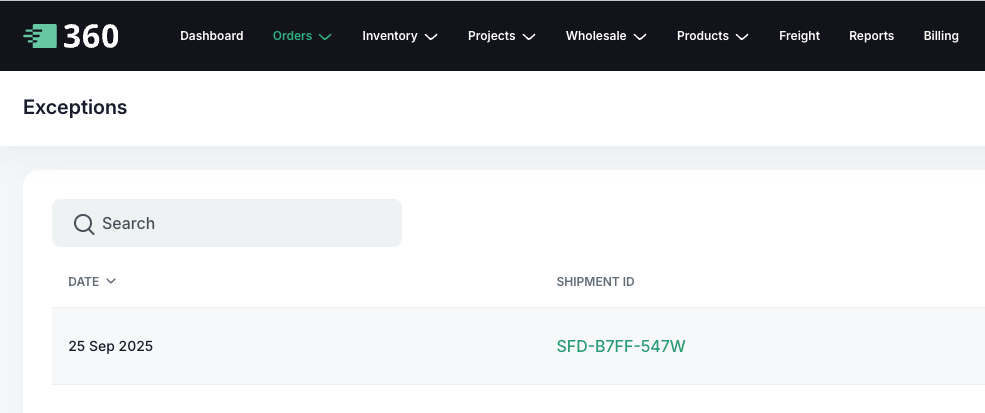985x413 pixels.
Task: Click the SHIPMENT ID column header
Action: click(595, 282)
